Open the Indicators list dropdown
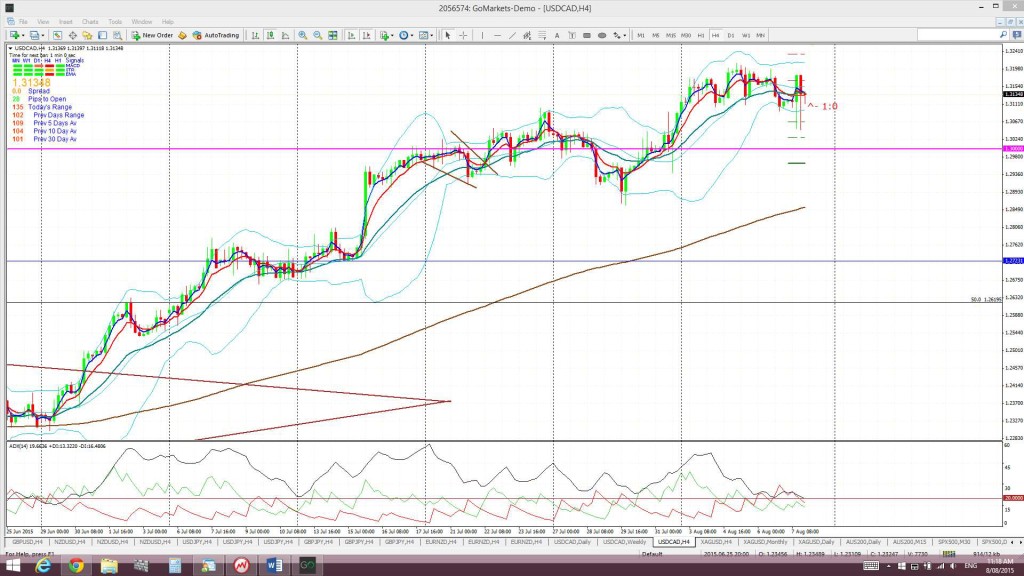Viewport: 1024px width, 576px height. point(387,35)
